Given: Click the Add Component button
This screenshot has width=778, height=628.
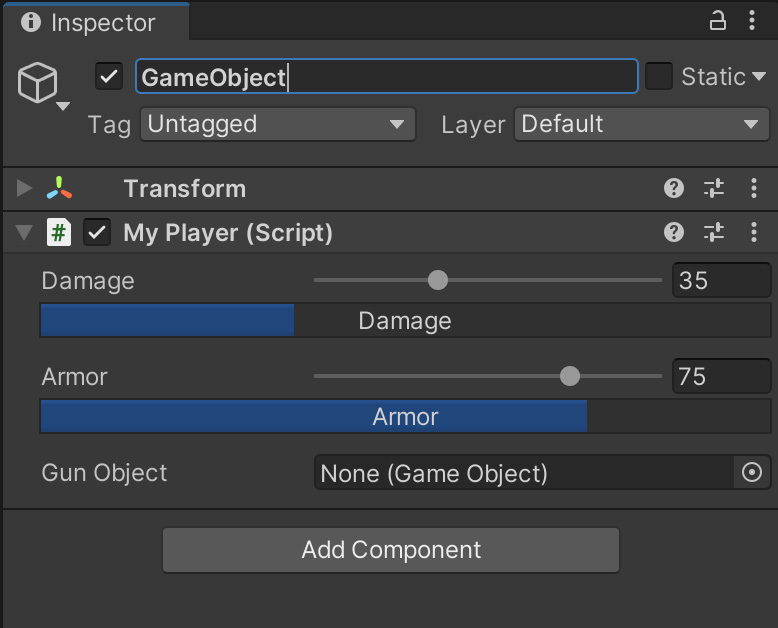Looking at the screenshot, I should pyautogui.click(x=391, y=550).
